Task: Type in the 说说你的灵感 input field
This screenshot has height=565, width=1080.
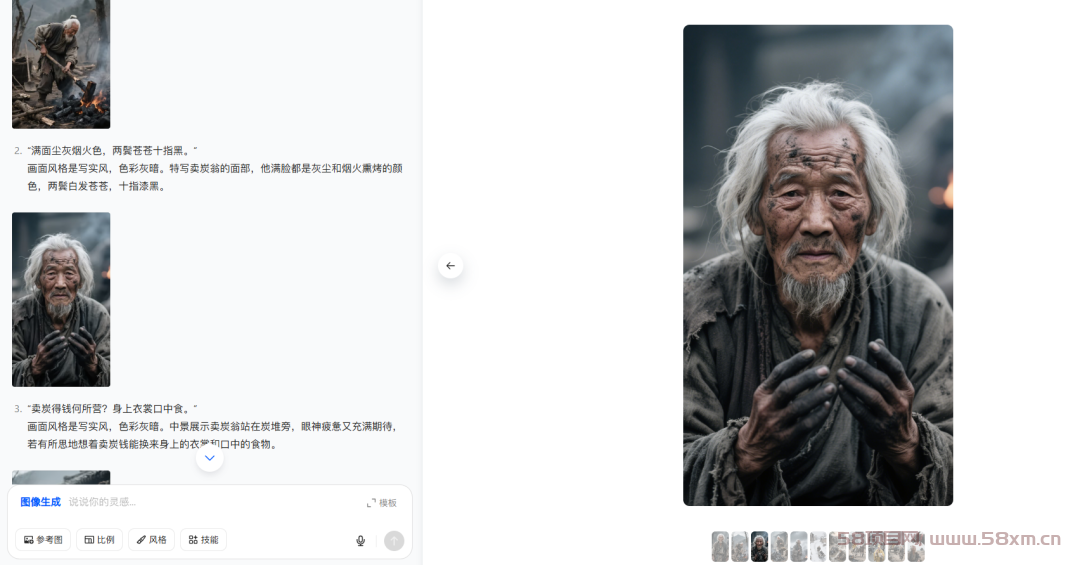Action: (x=200, y=502)
